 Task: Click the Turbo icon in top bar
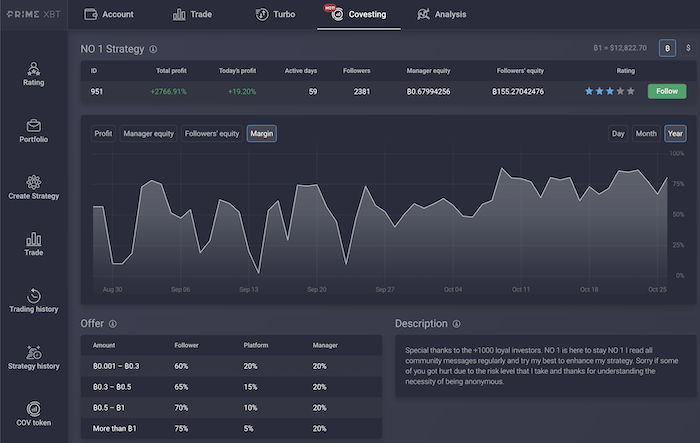coord(262,14)
